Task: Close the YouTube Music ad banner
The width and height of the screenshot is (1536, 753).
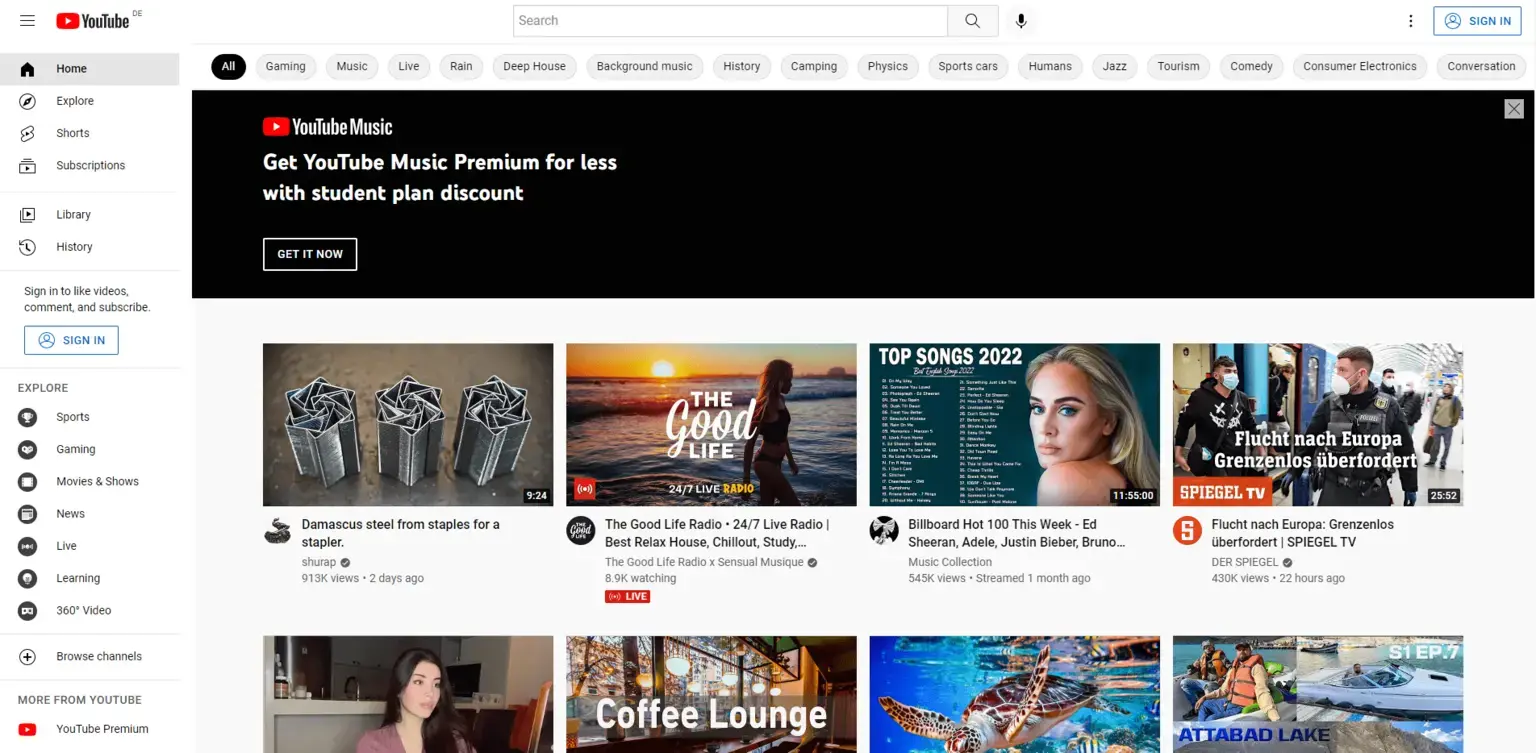Action: (1514, 109)
